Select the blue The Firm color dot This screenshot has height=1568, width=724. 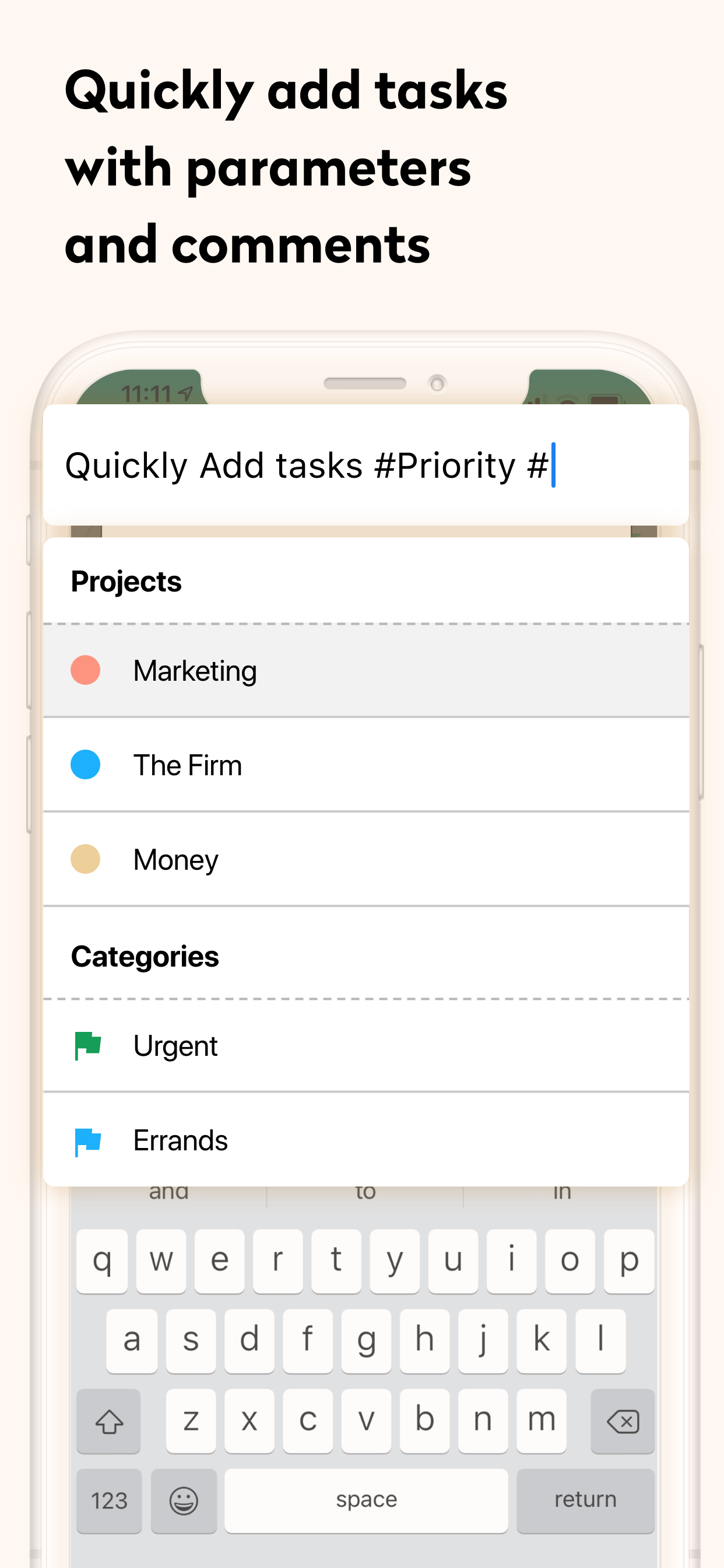85,765
